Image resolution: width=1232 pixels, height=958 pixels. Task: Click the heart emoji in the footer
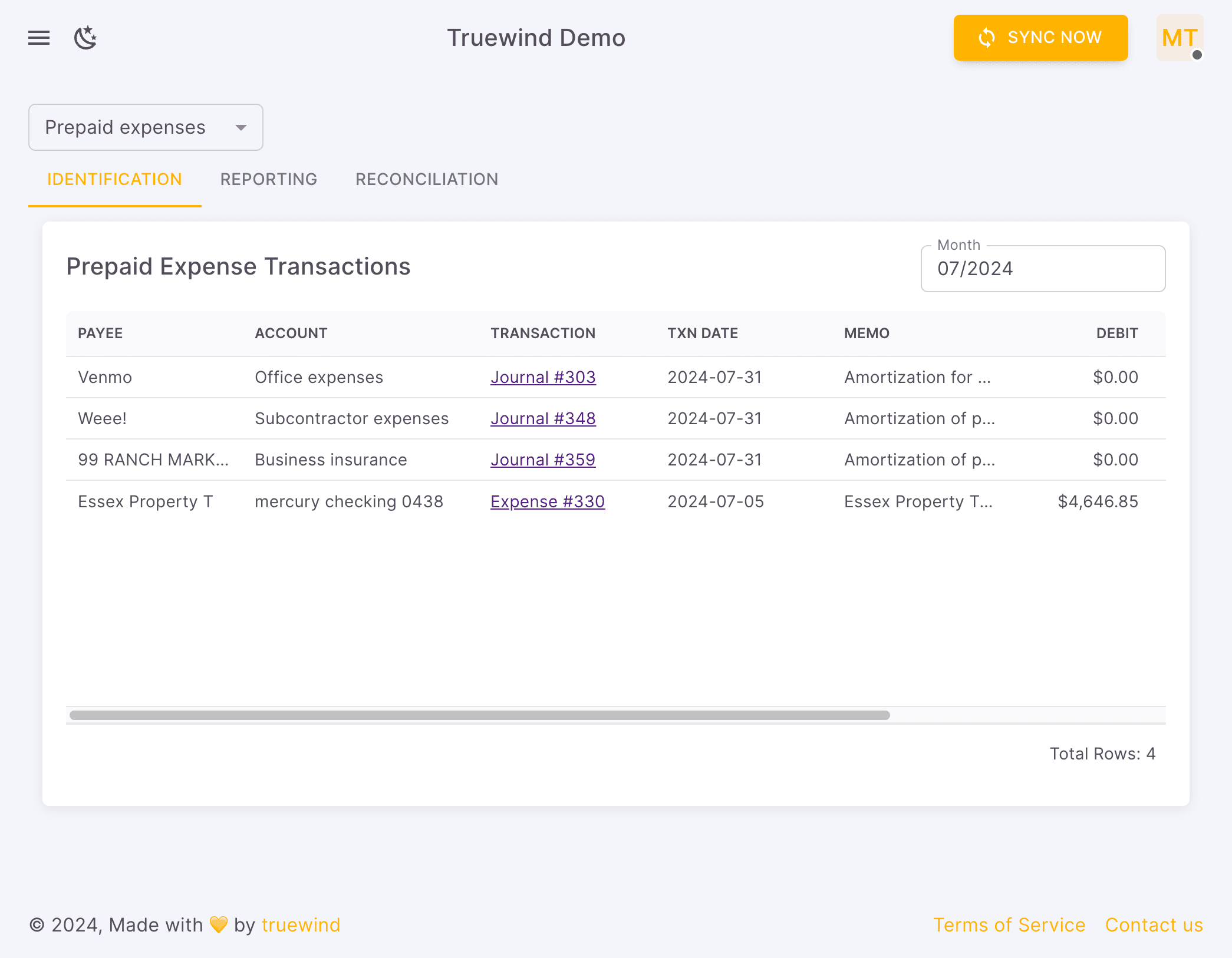click(218, 925)
